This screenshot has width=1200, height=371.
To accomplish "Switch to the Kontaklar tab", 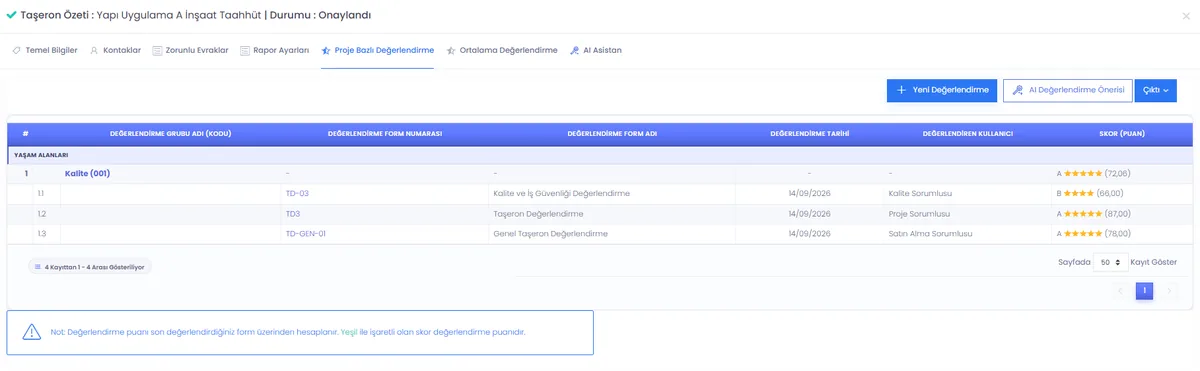I will click(115, 50).
